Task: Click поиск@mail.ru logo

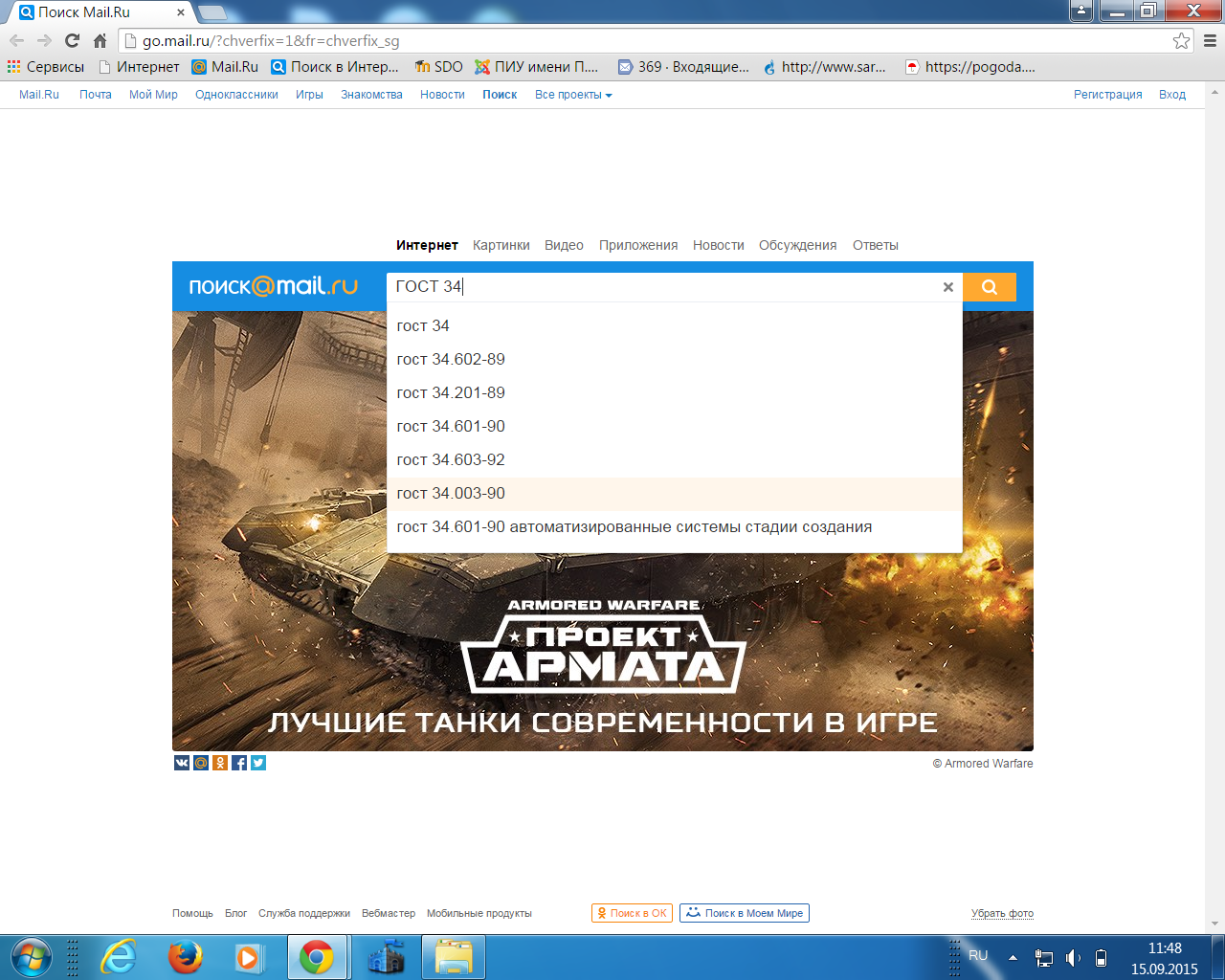Action: tap(274, 286)
